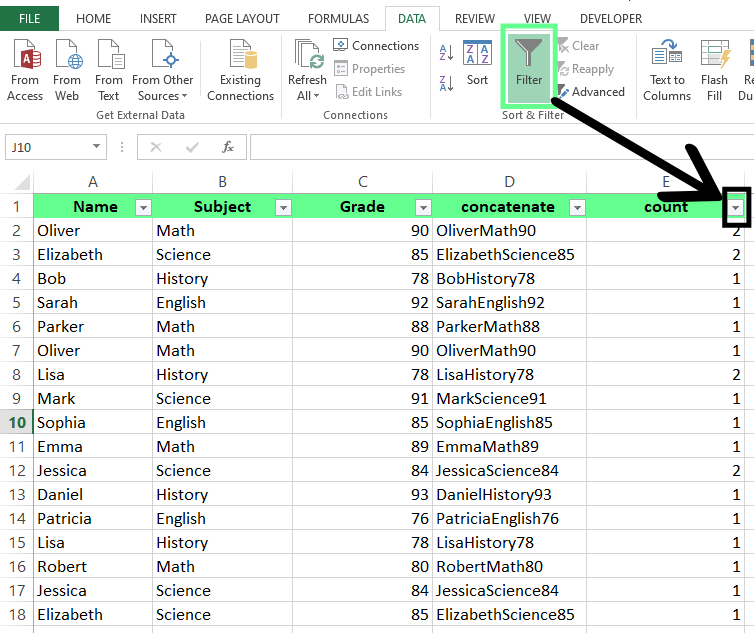Expand From Other Sources menu
The width and height of the screenshot is (754, 633).
coord(163,70)
